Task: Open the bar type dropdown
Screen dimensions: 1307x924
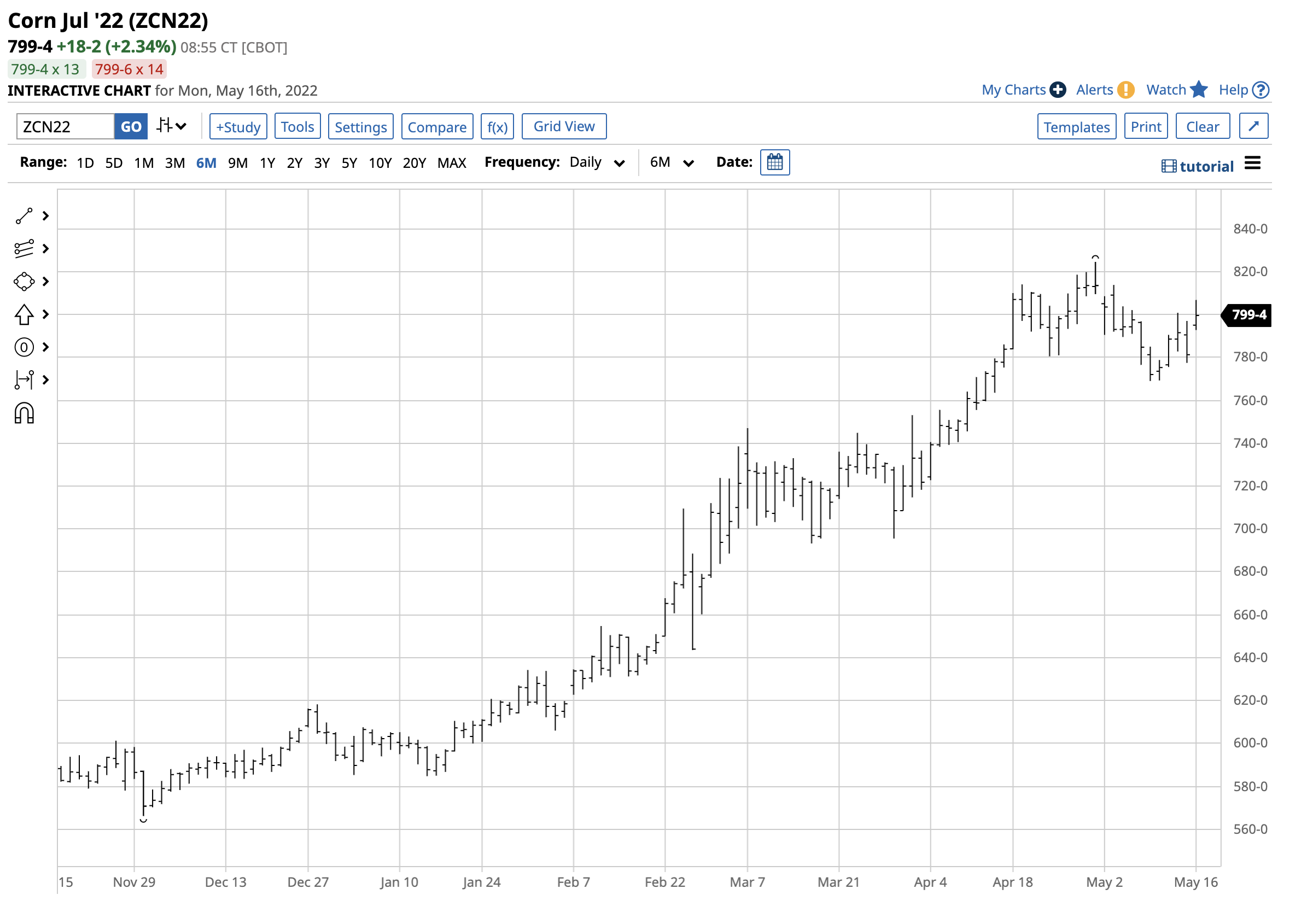Action: [171, 126]
